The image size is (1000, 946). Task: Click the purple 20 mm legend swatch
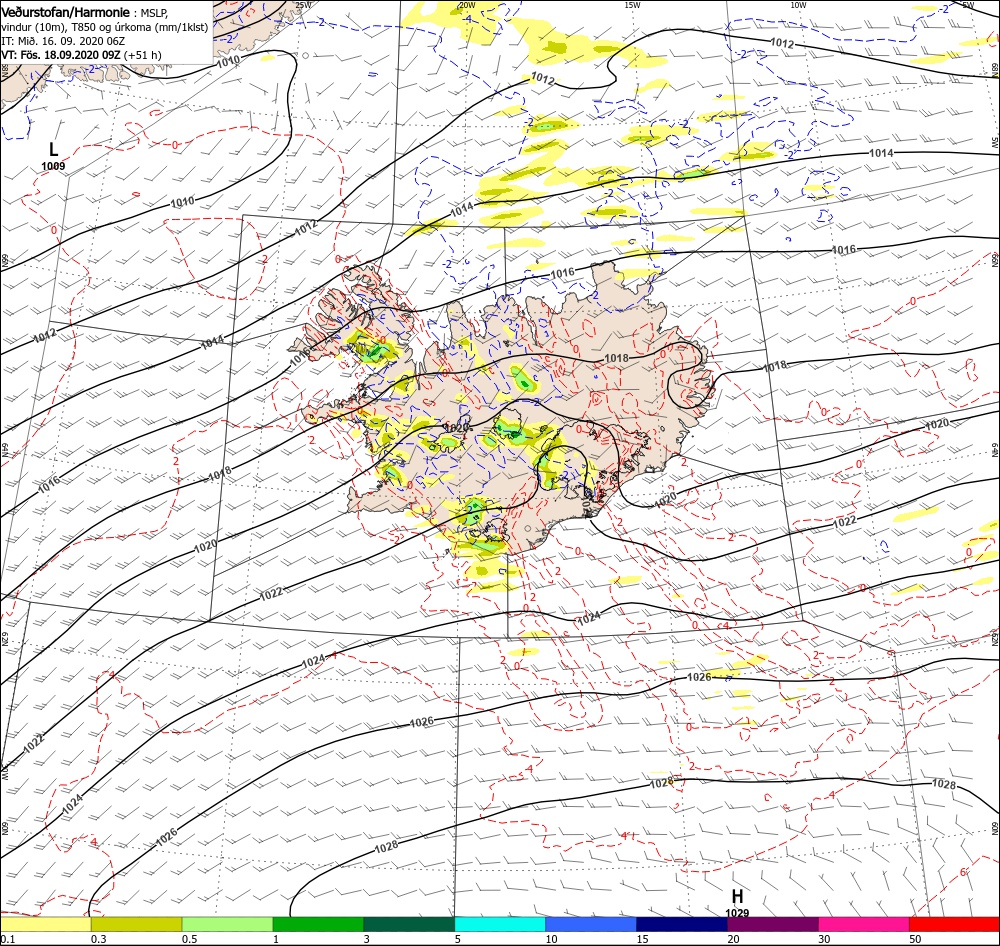click(x=772, y=924)
